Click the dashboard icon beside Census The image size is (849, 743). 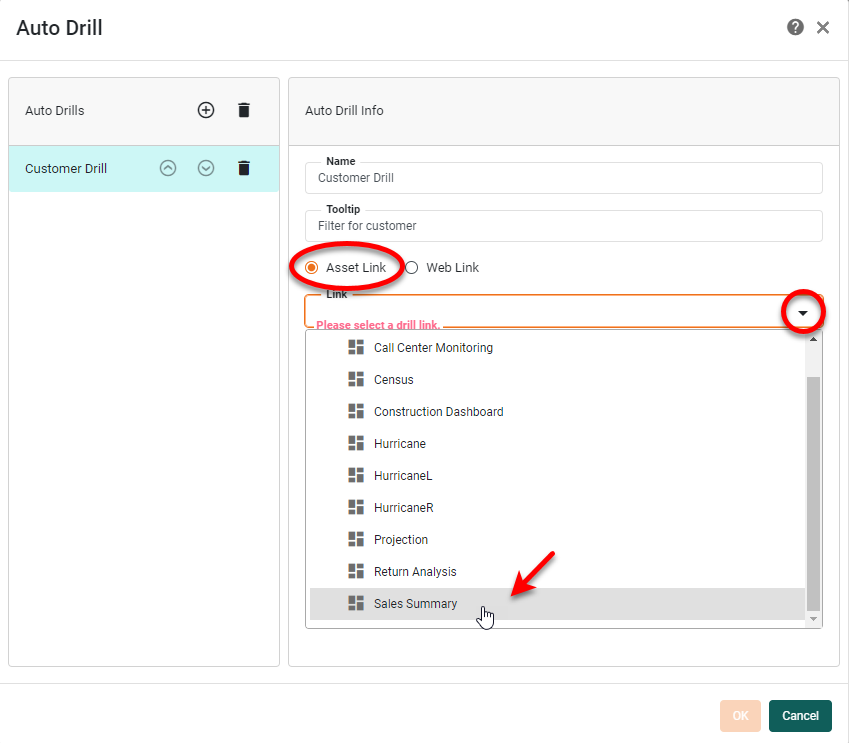355,379
